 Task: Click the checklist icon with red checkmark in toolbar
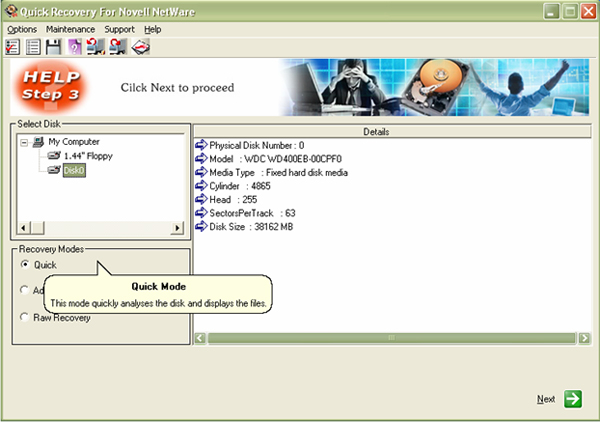pyautogui.click(x=13, y=47)
